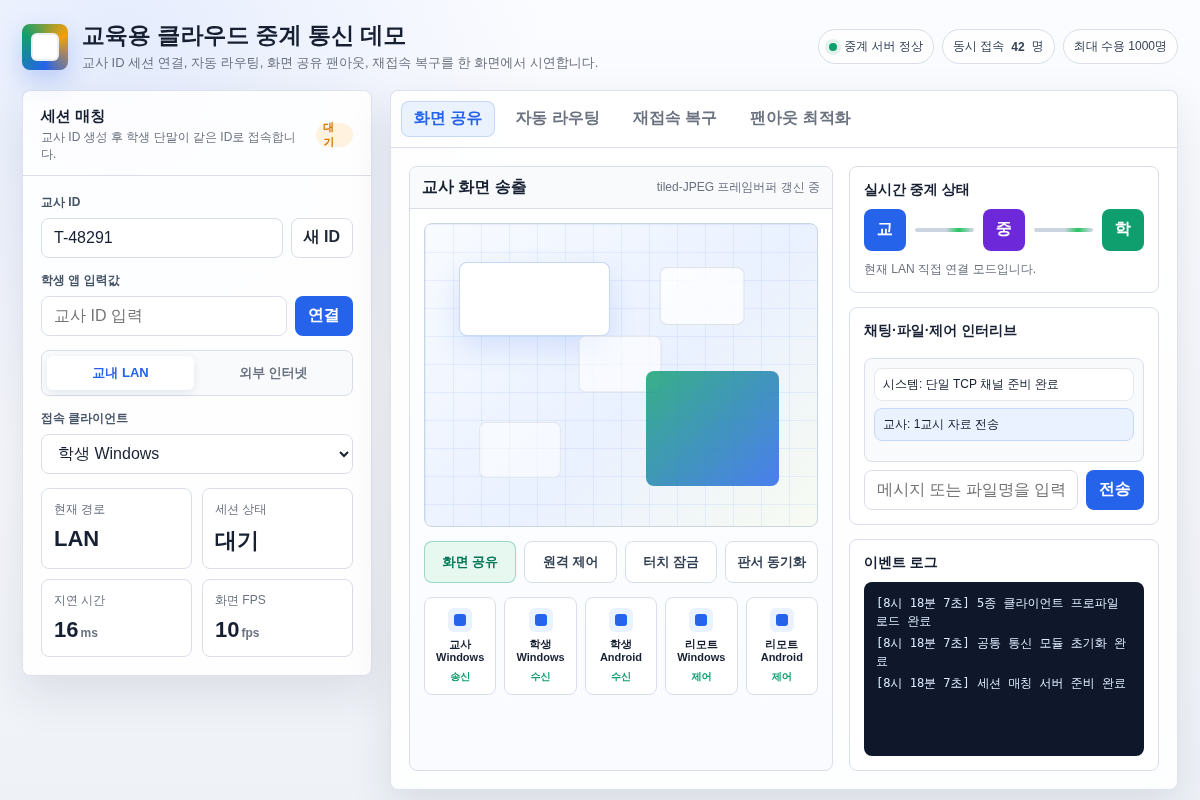Click log line '5종 클라이언트 프로파일 로드 완료'
This screenshot has height=800, width=1200.
pos(1004,612)
